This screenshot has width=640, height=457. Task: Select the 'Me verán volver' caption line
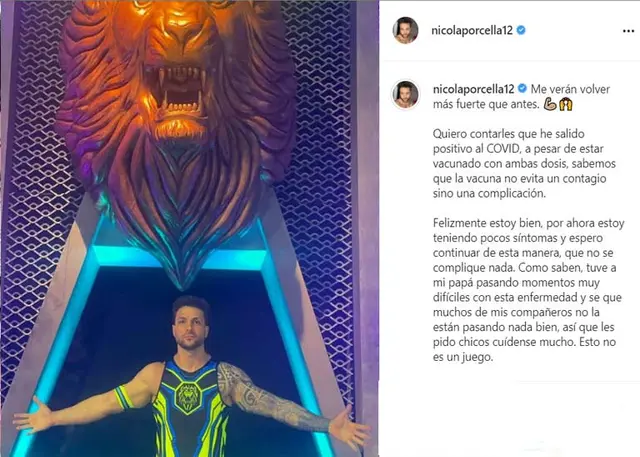point(570,89)
